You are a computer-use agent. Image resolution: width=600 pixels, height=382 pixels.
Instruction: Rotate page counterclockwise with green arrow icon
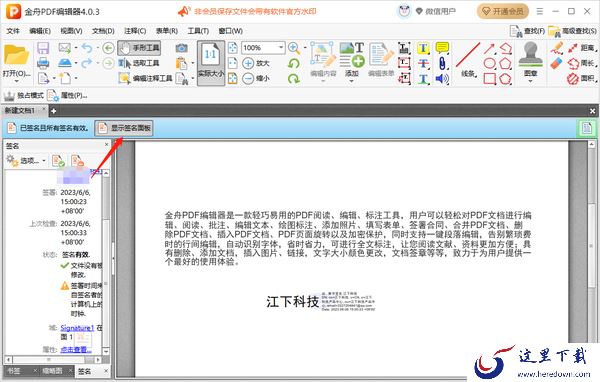pyautogui.click(x=294, y=63)
